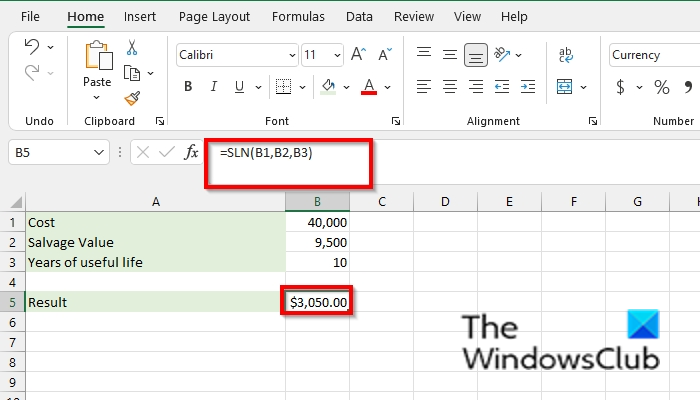Screen dimensions: 700x400
Task: Click the Undo arrow icon
Action: click(x=32, y=47)
